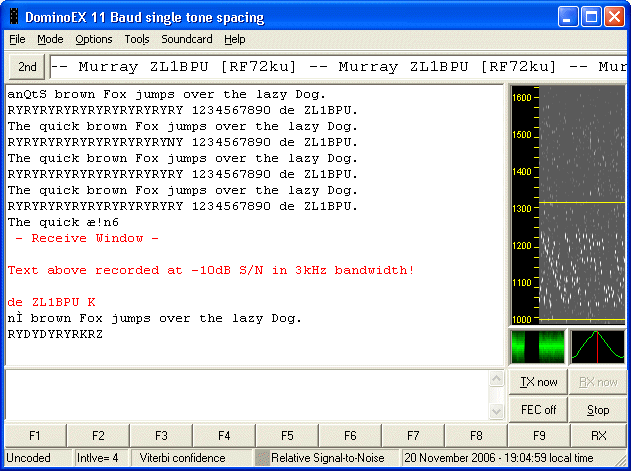Viewport: 631px width, 471px height.
Task: Click the 1300 Hz yellow marker line
Action: (x=582, y=202)
